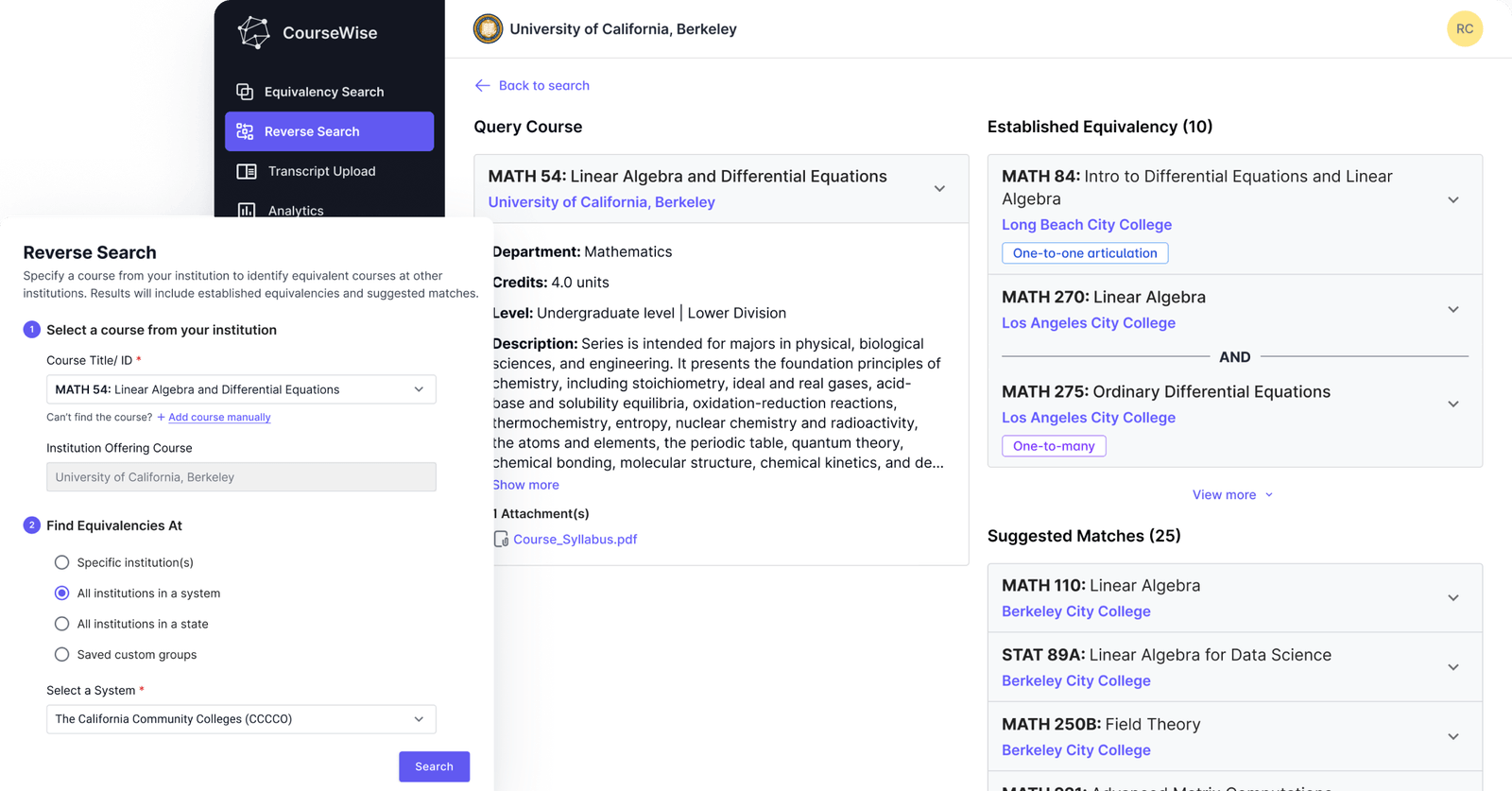Expand MATH 250B Field Theory row

[x=1453, y=737]
